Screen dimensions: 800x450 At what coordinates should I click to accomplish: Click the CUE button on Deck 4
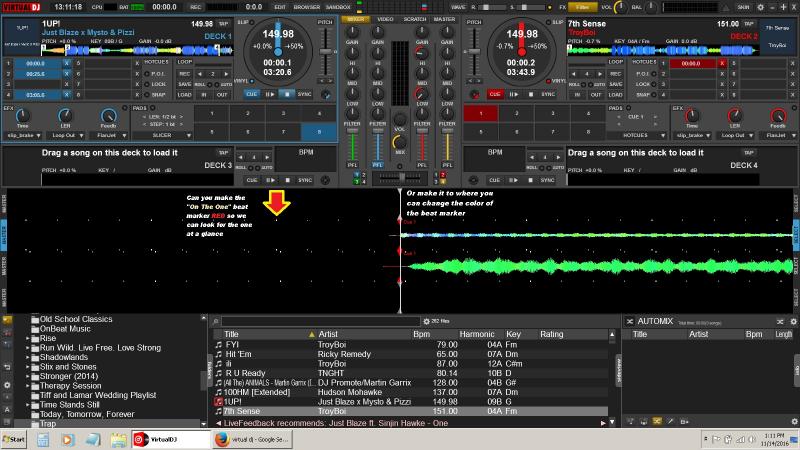[495, 180]
